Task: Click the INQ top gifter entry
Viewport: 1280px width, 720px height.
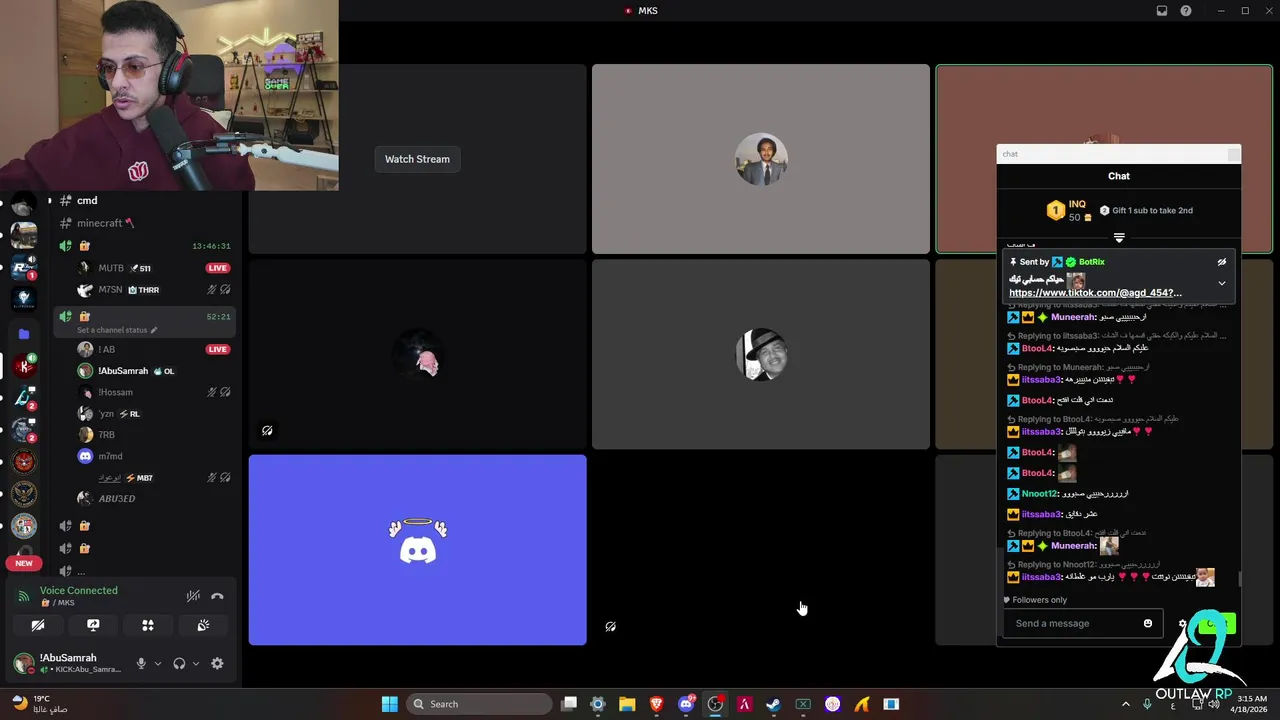Action: pos(1070,210)
